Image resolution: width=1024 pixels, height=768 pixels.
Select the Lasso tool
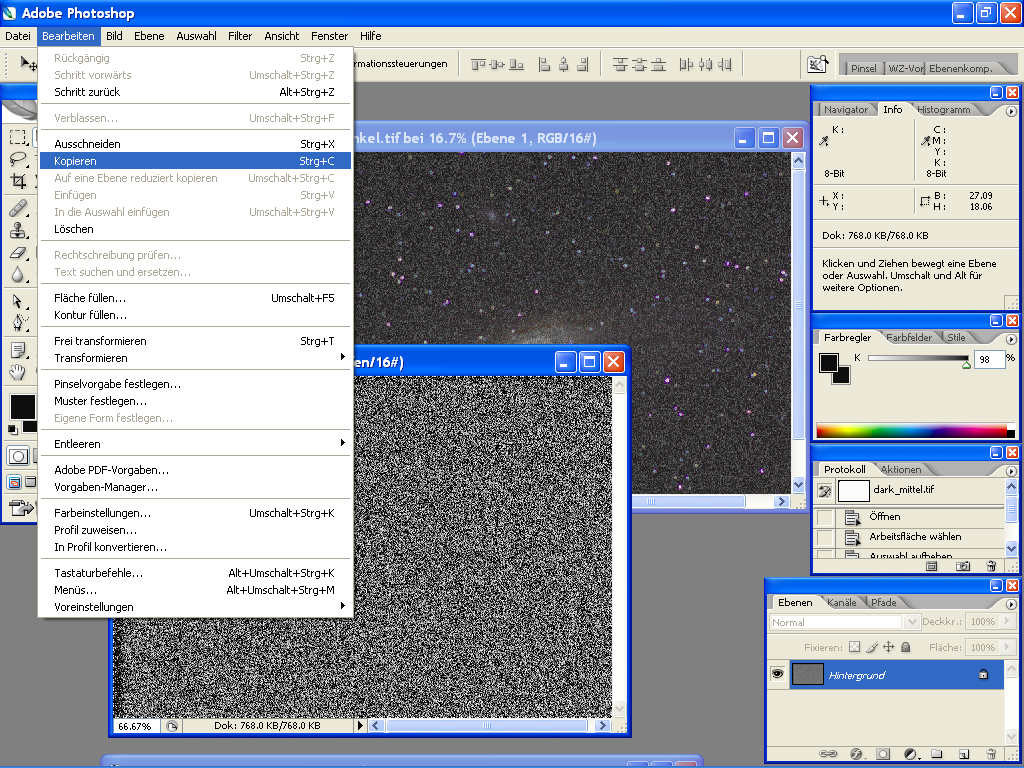18,159
